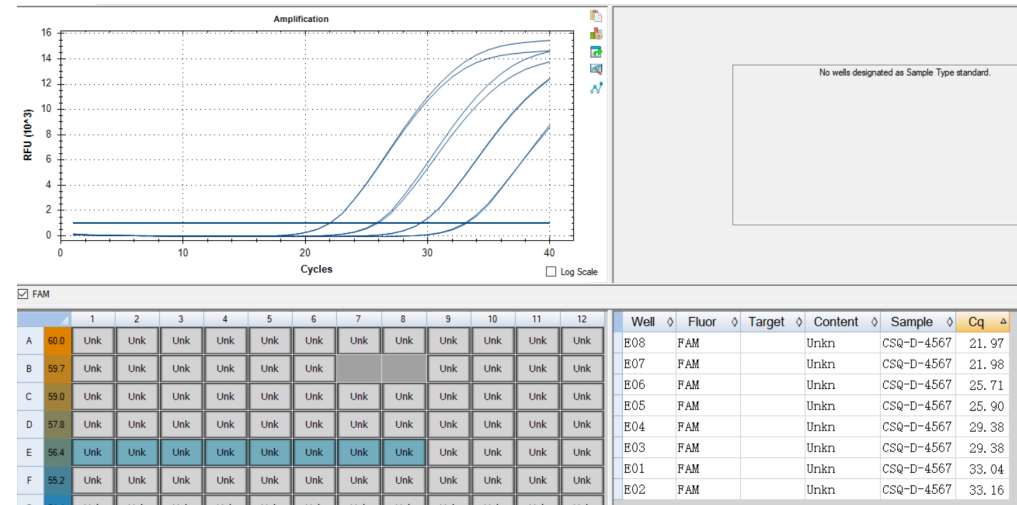This screenshot has width=1017, height=505.
Task: Click the RFU (10^3) axis label
Action: click(x=29, y=134)
